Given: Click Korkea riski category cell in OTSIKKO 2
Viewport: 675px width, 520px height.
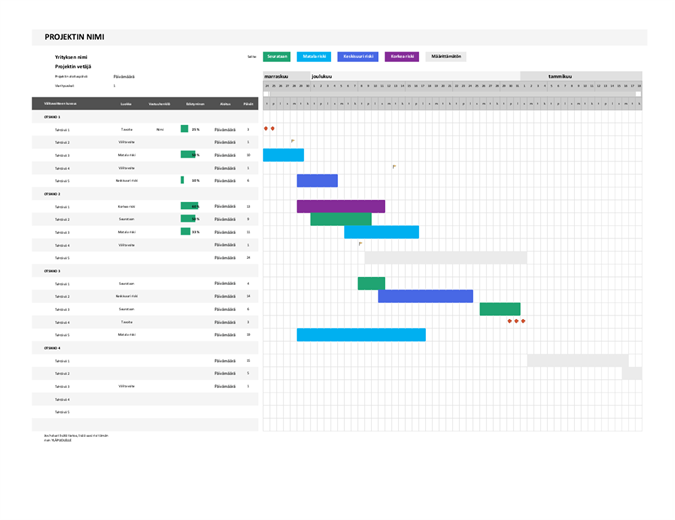Looking at the screenshot, I should pyautogui.click(x=127, y=206).
